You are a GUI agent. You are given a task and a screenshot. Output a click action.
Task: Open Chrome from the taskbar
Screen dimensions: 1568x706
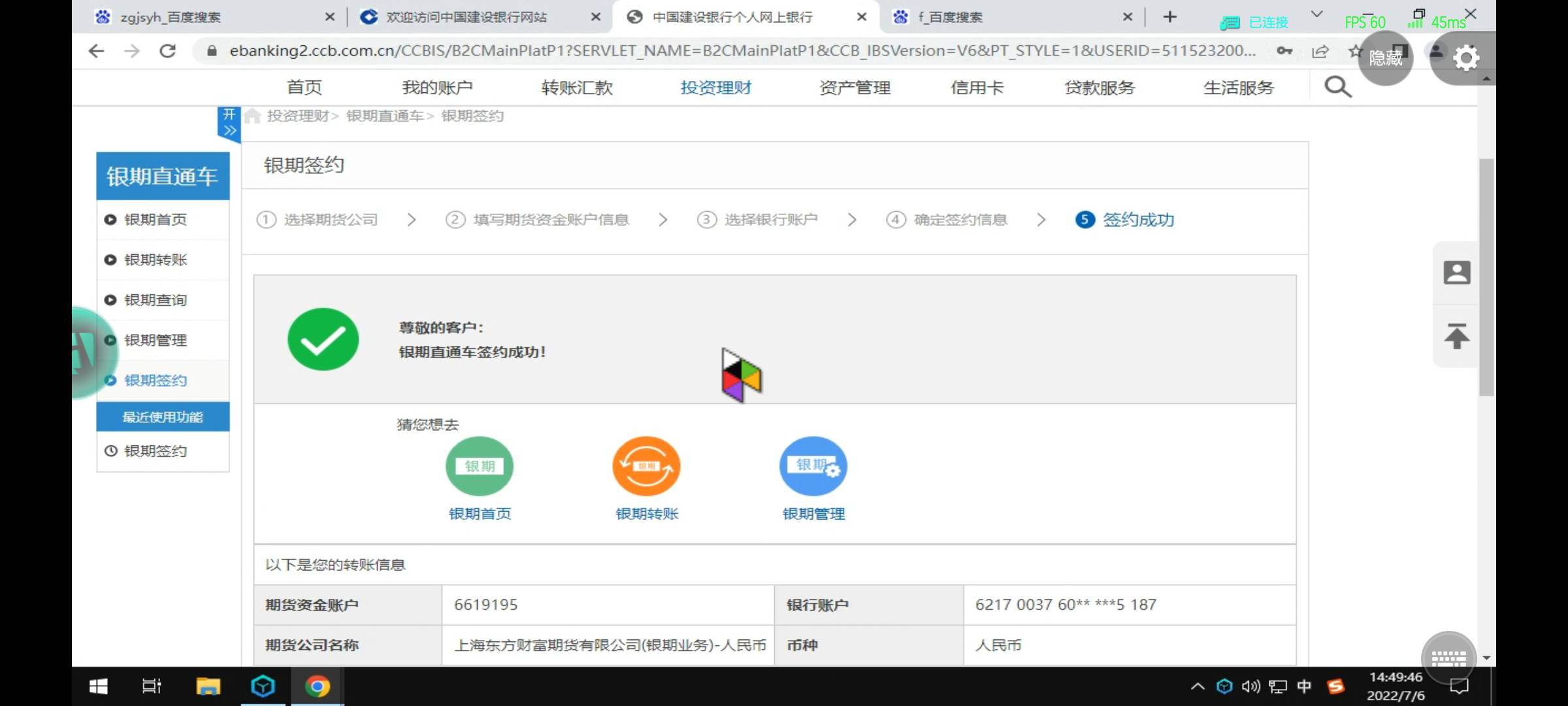pyautogui.click(x=317, y=686)
